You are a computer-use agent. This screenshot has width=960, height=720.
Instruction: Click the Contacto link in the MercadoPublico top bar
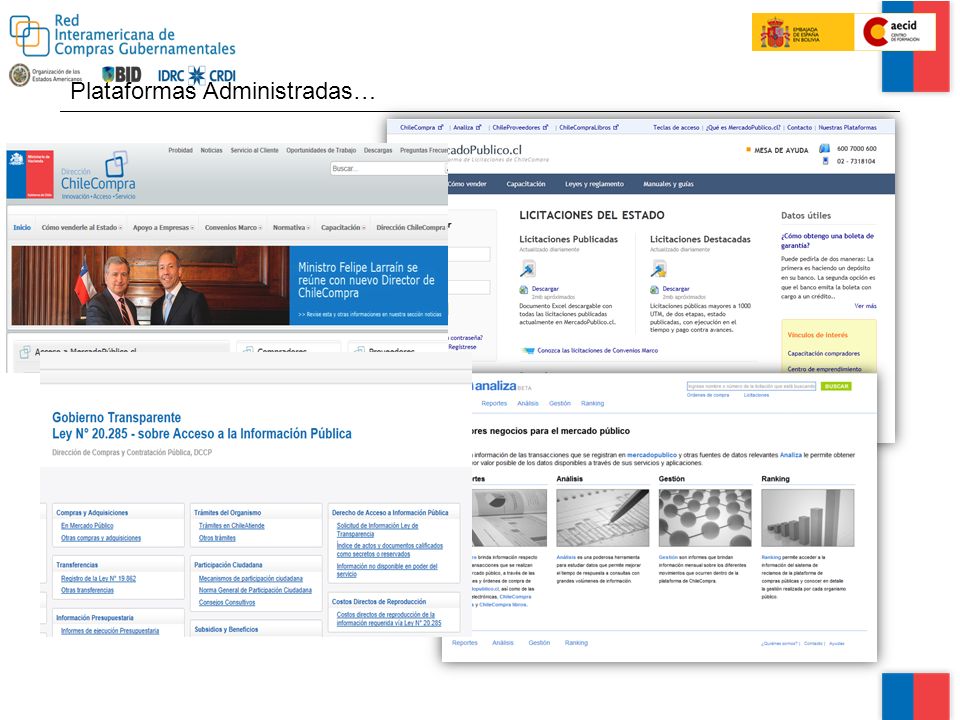click(799, 127)
